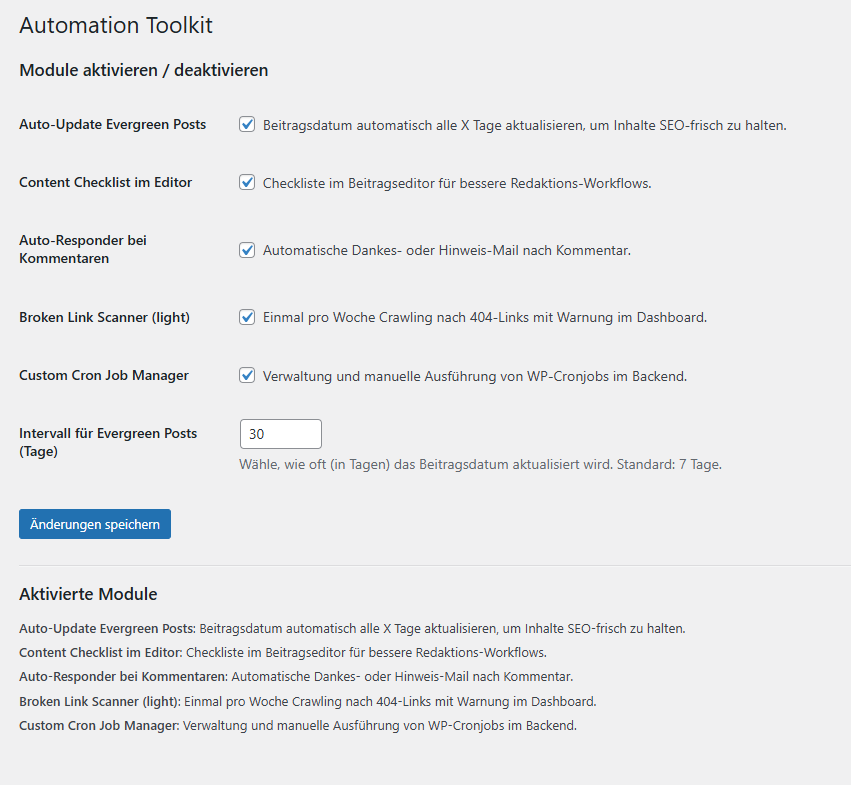The image size is (851, 785).
Task: Click the 'Aktivierte Module' section heading
Action: point(88,594)
